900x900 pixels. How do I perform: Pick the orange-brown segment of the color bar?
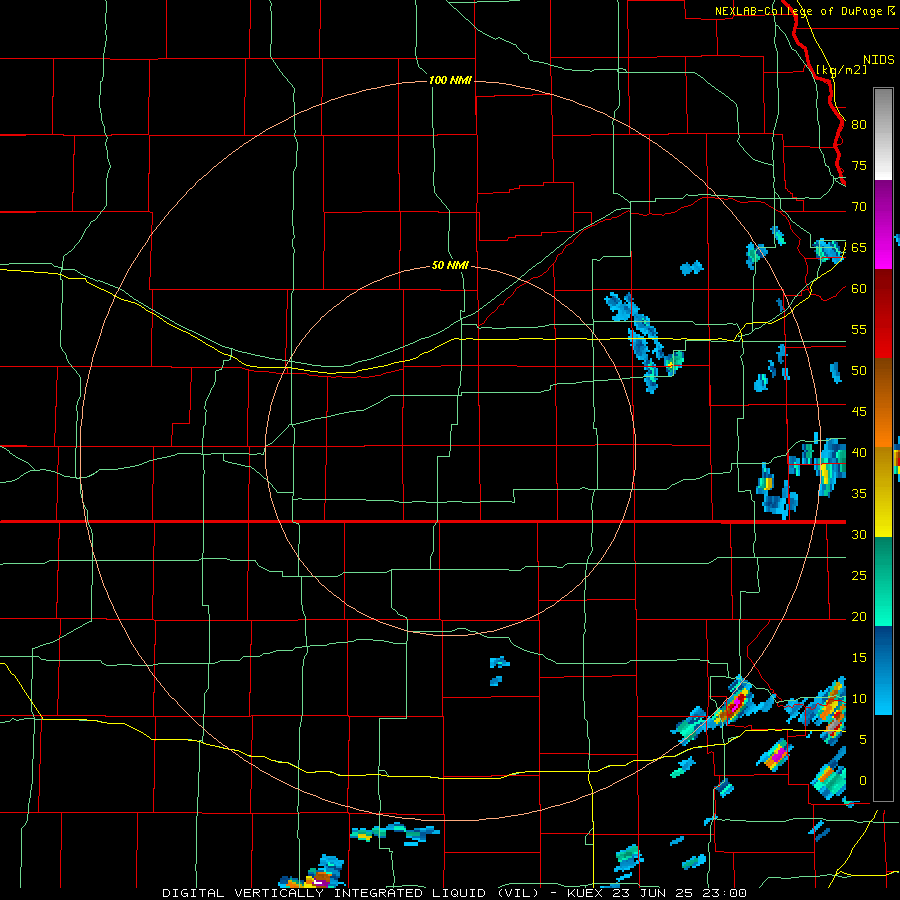883,403
